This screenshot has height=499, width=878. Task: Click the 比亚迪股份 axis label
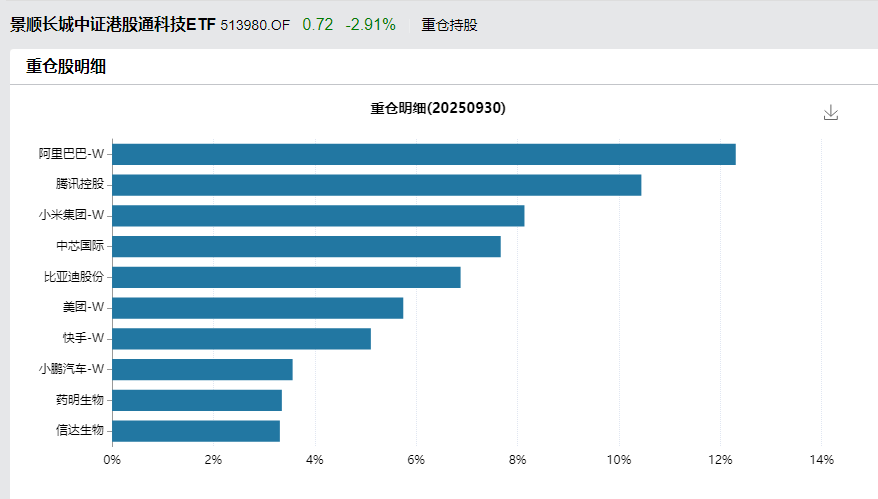coord(74,276)
